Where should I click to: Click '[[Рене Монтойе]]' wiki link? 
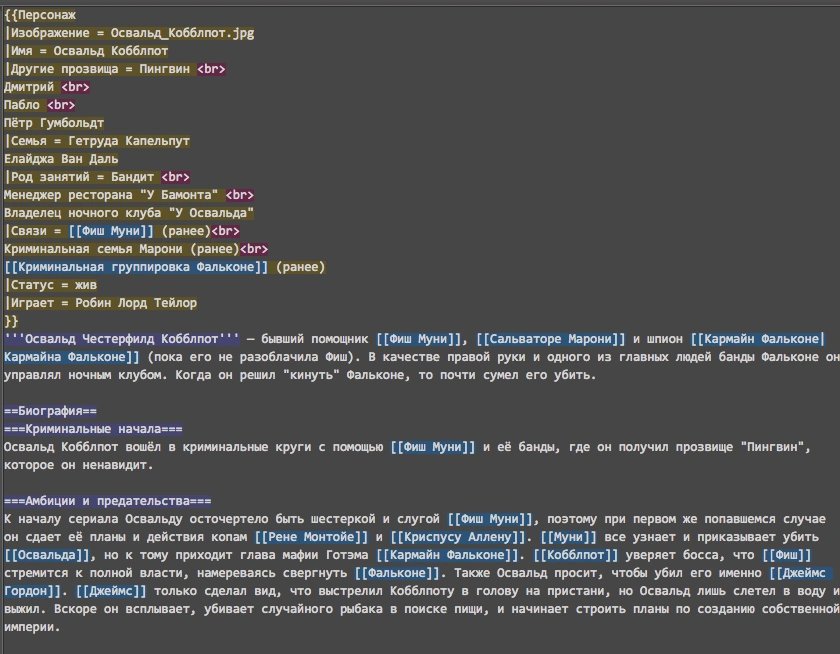311,537
